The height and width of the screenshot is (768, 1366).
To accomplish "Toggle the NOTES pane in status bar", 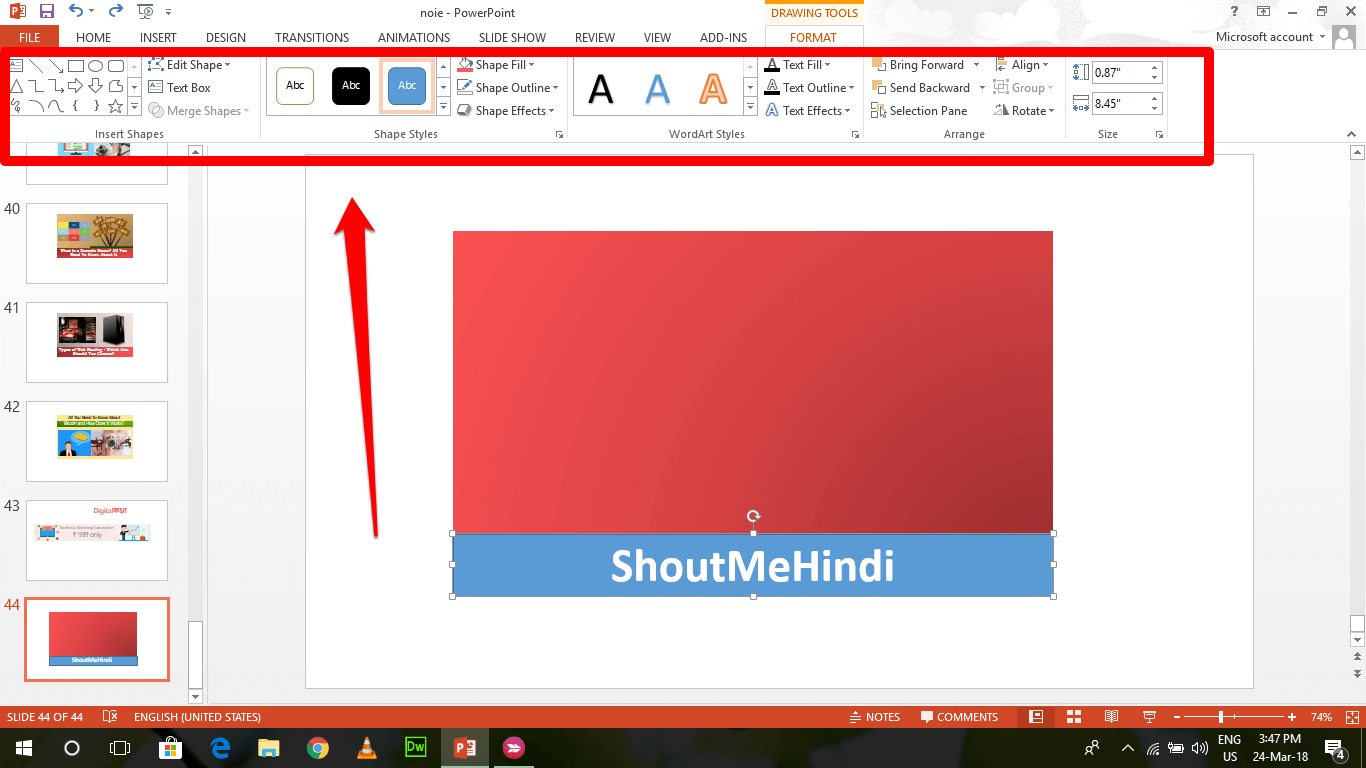I will point(875,717).
